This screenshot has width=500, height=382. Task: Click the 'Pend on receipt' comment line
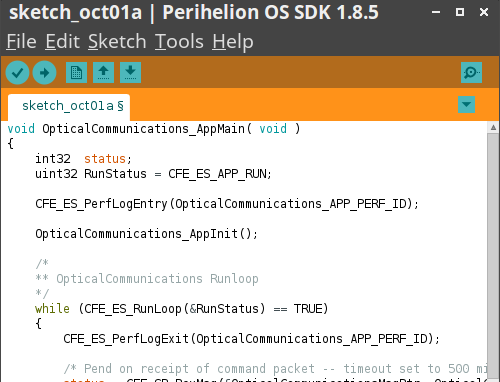(x=275, y=369)
